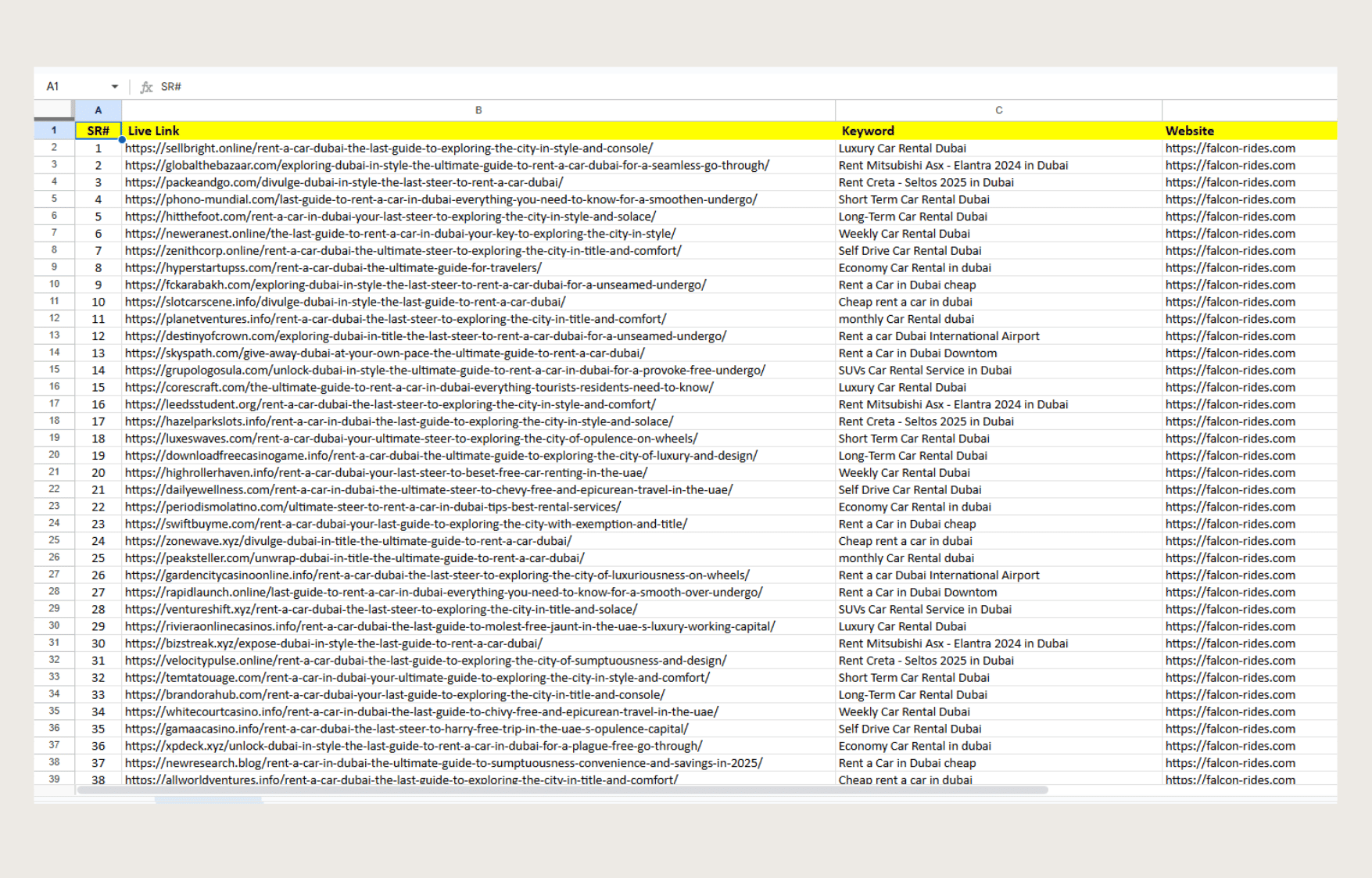
Task: Click the fill handle on cell A1
Action: [x=122, y=139]
